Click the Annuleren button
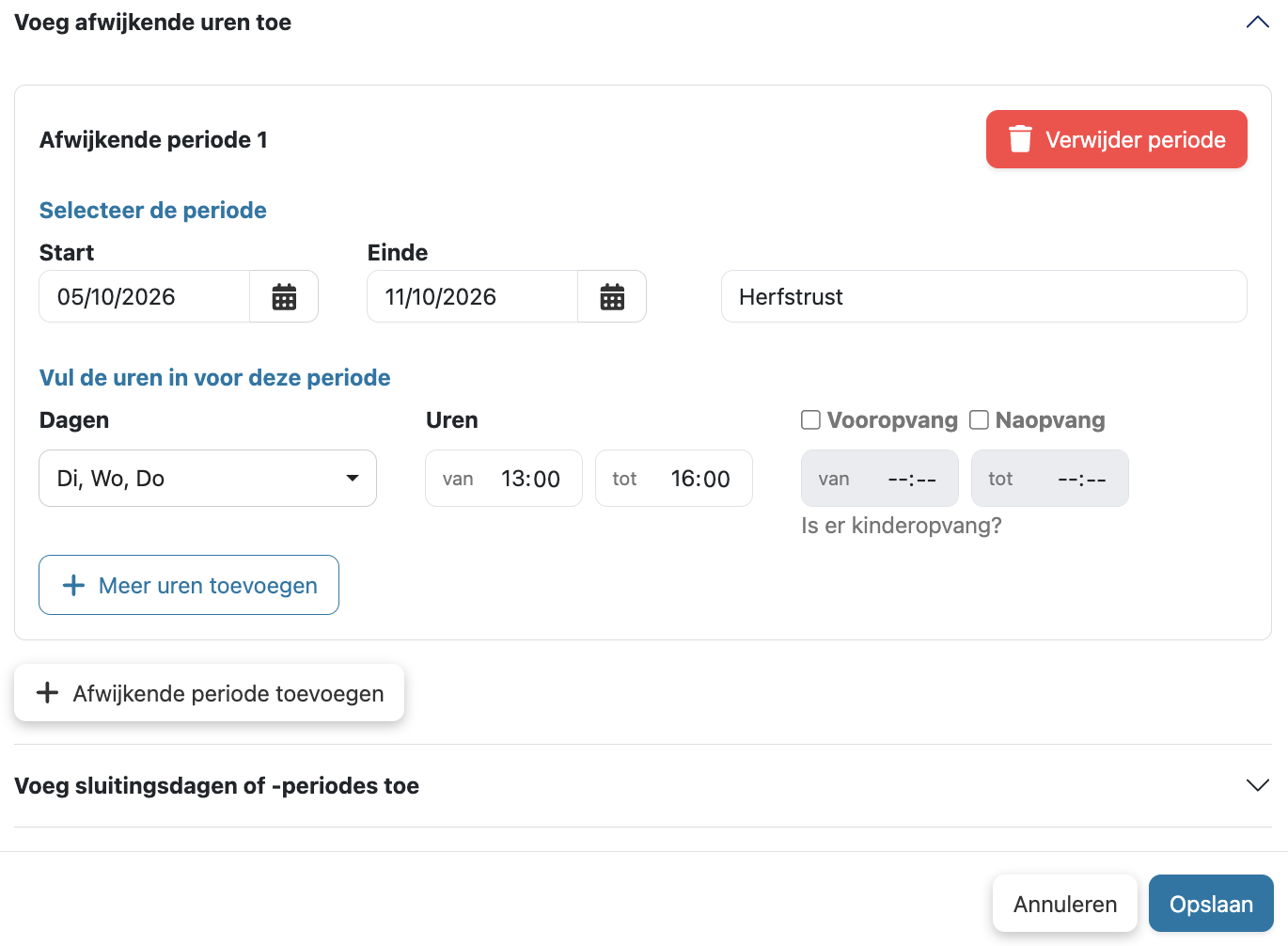 point(1065,904)
